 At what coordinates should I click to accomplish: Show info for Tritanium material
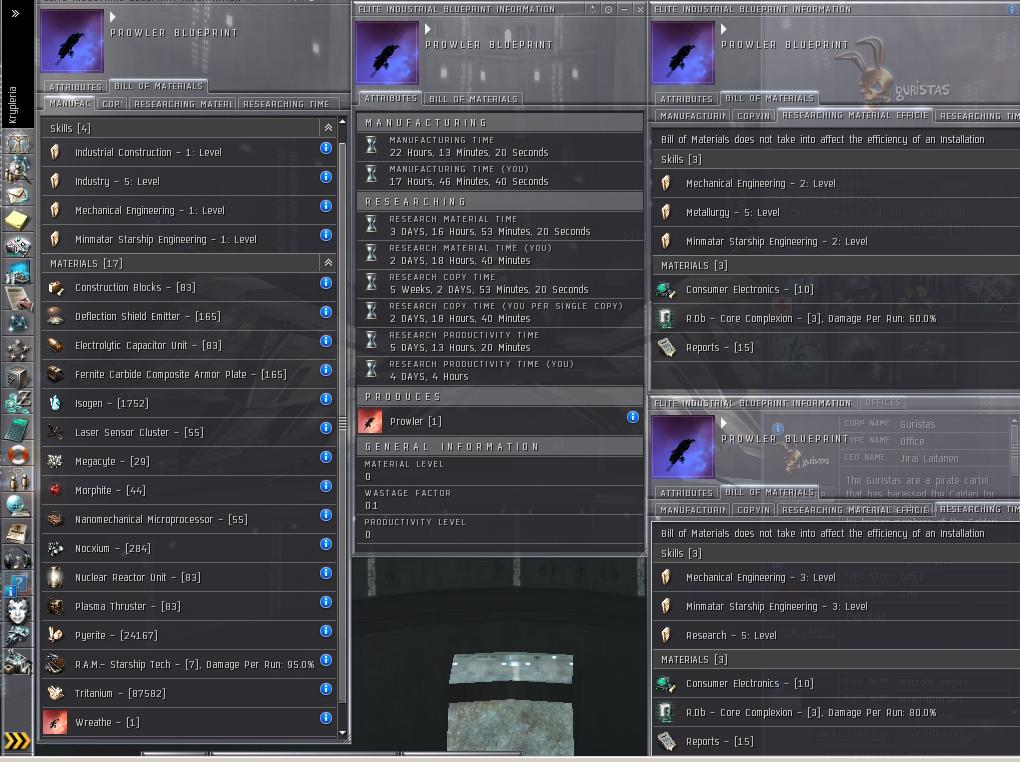[x=326, y=689]
